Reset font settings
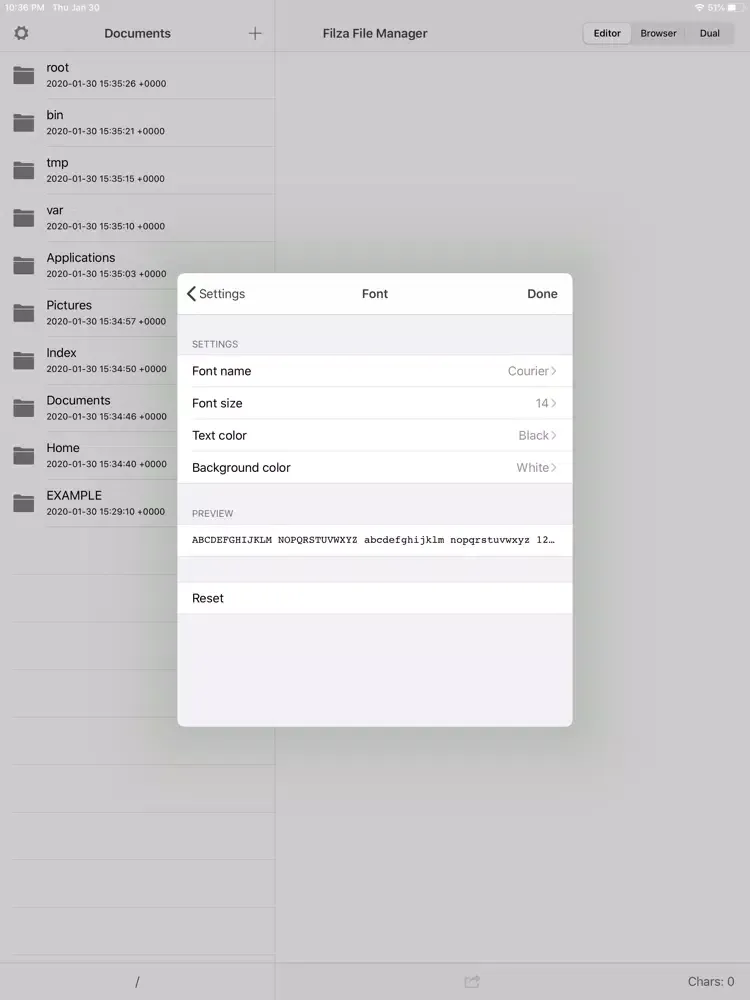This screenshot has height=1000, width=750. [374, 598]
